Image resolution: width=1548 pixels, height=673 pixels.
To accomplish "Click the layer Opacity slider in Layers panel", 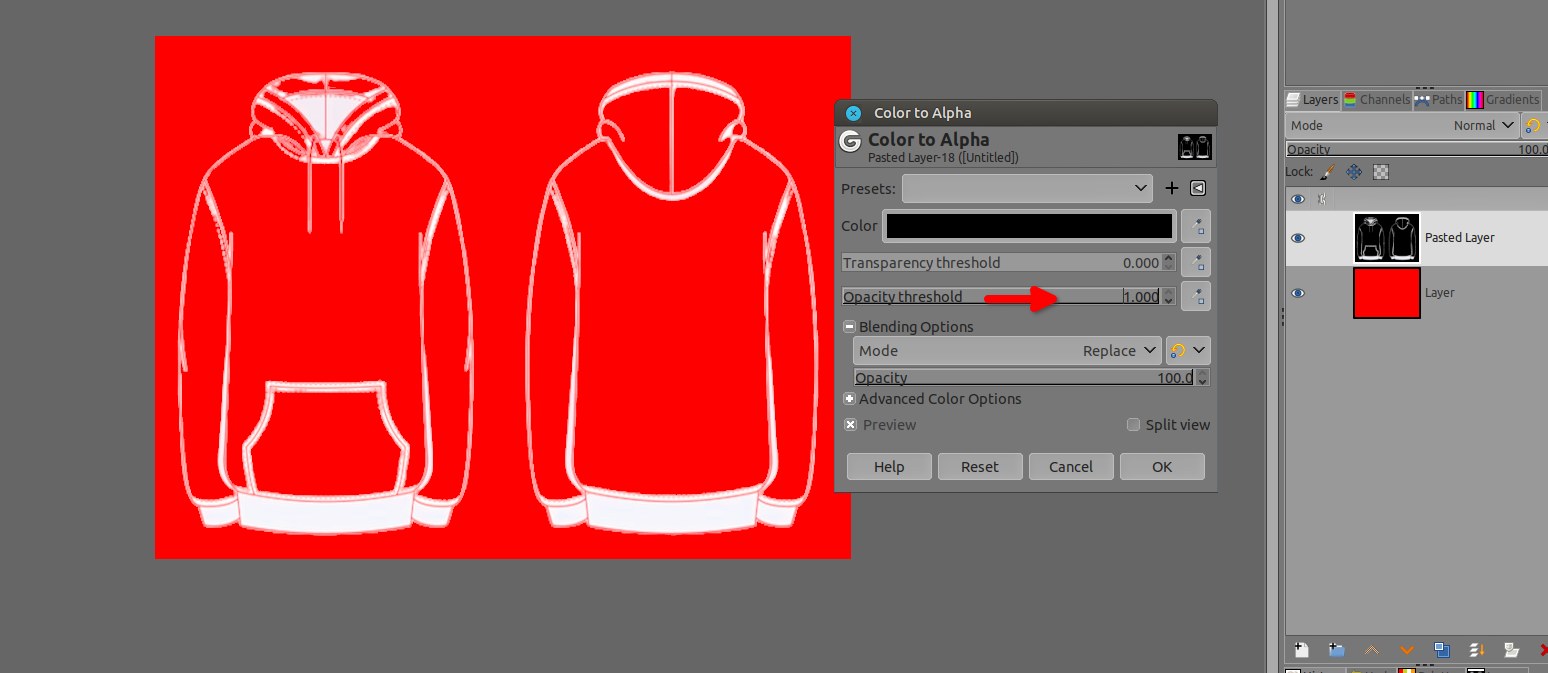I will coord(1415,149).
